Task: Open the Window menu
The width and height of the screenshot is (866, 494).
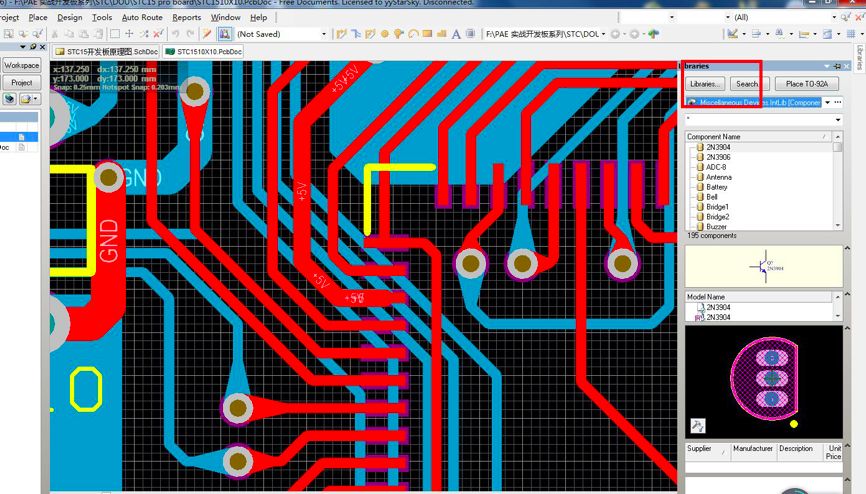Action: [x=225, y=17]
